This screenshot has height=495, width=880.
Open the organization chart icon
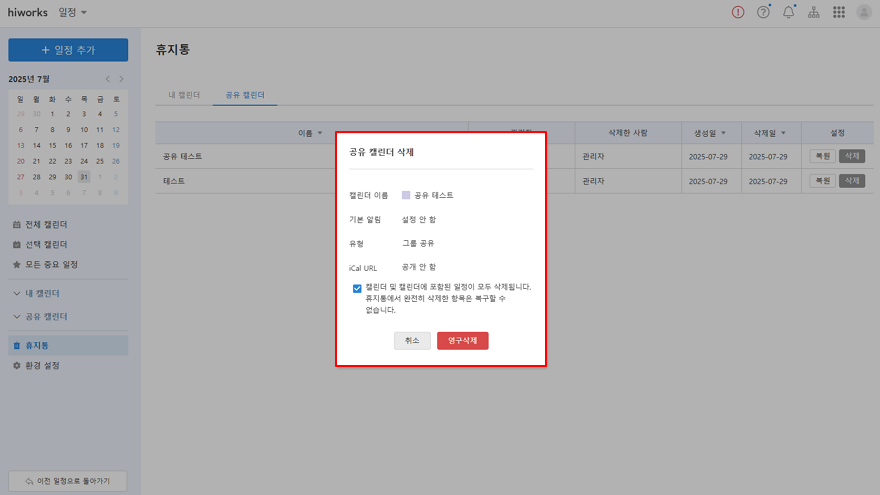click(813, 12)
